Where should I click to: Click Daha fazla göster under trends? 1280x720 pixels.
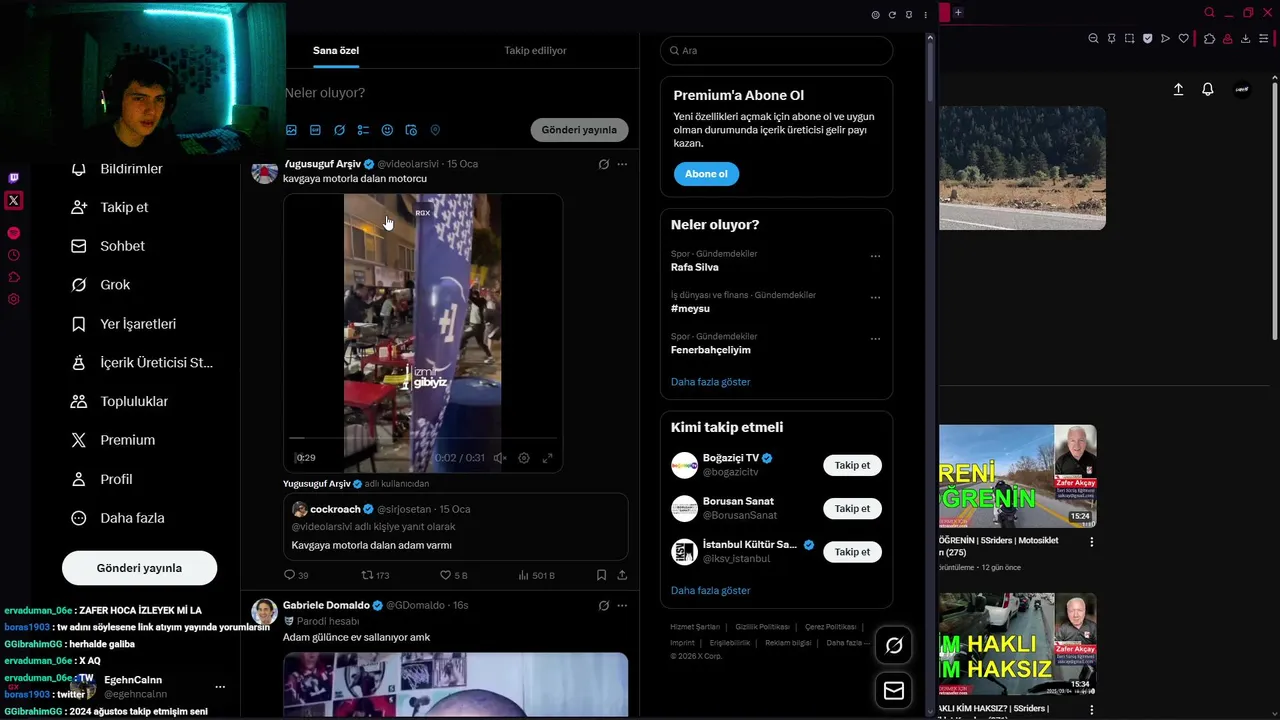point(710,382)
